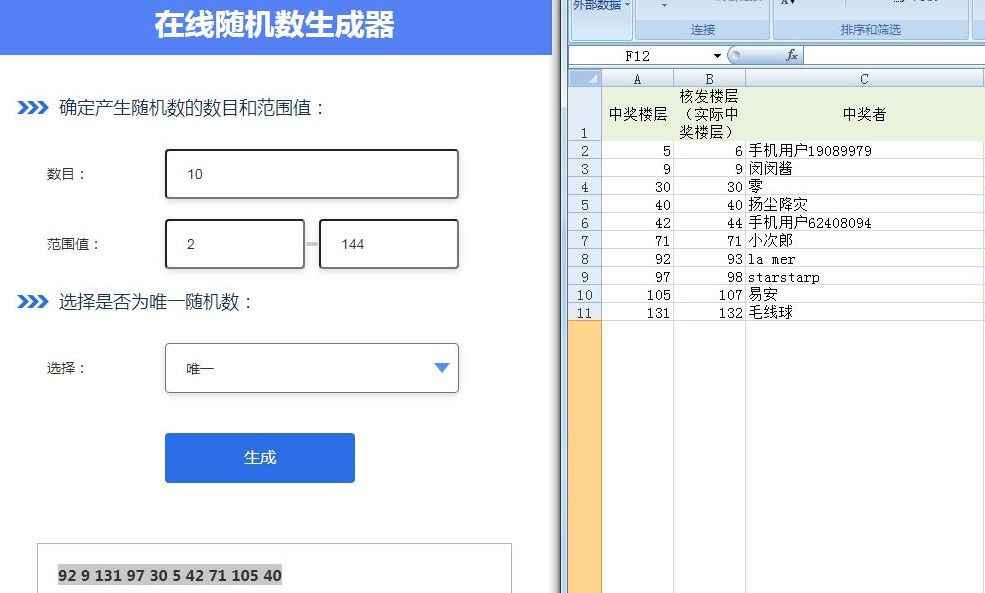
Task: Click the 数目 input field containing 10
Action: pyautogui.click(x=312, y=174)
